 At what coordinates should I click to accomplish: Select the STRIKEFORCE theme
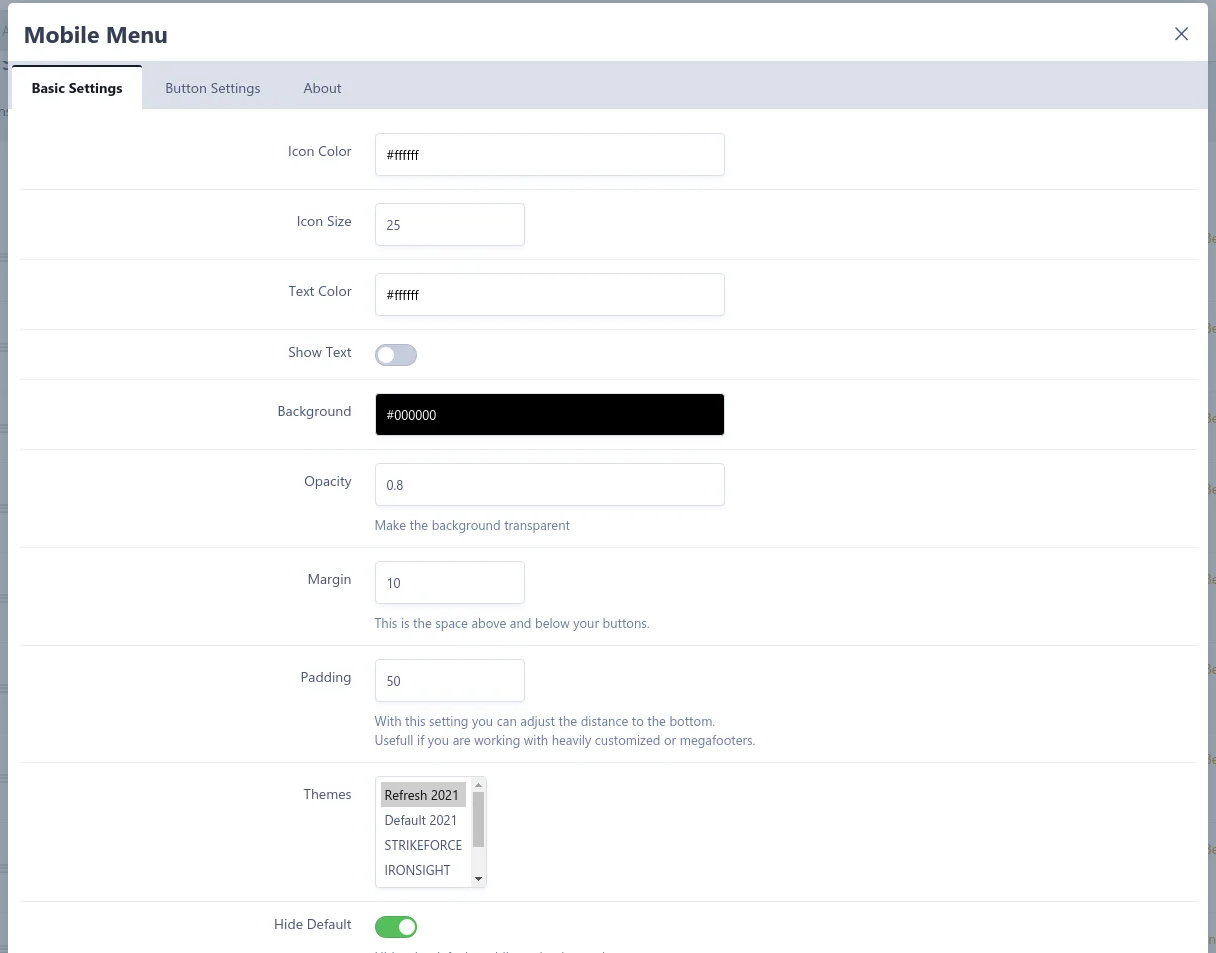click(x=423, y=845)
